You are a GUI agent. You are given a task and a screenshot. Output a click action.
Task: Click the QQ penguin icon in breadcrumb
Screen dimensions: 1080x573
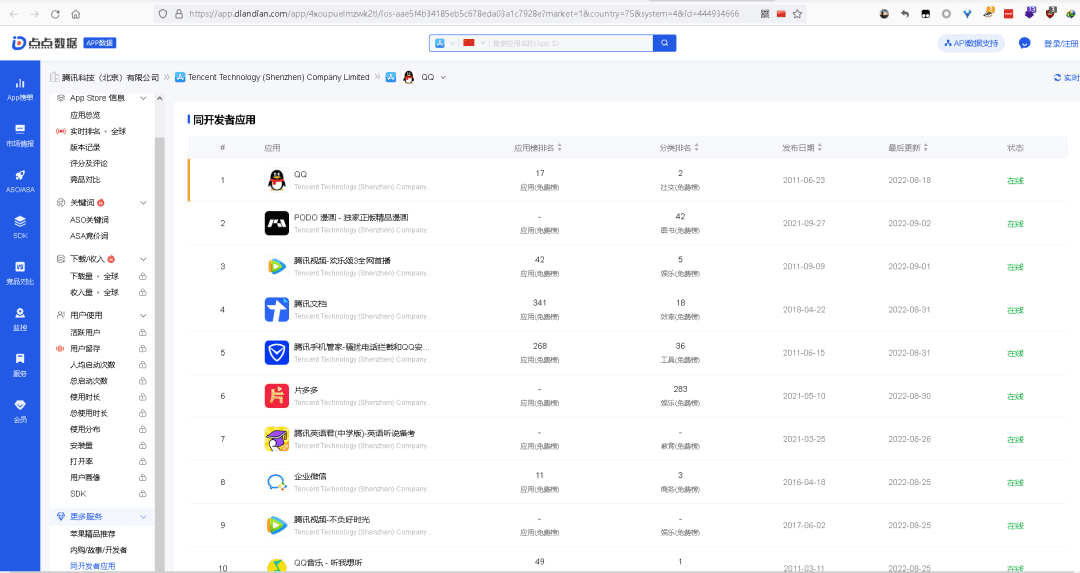coord(408,77)
